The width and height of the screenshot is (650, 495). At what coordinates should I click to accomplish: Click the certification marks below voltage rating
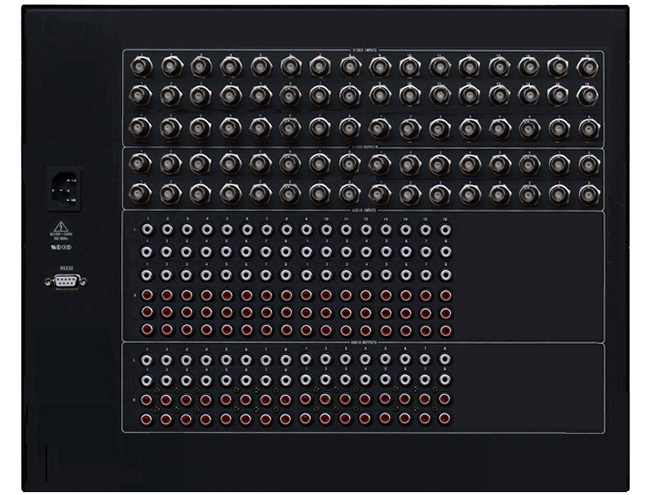[x=61, y=247]
